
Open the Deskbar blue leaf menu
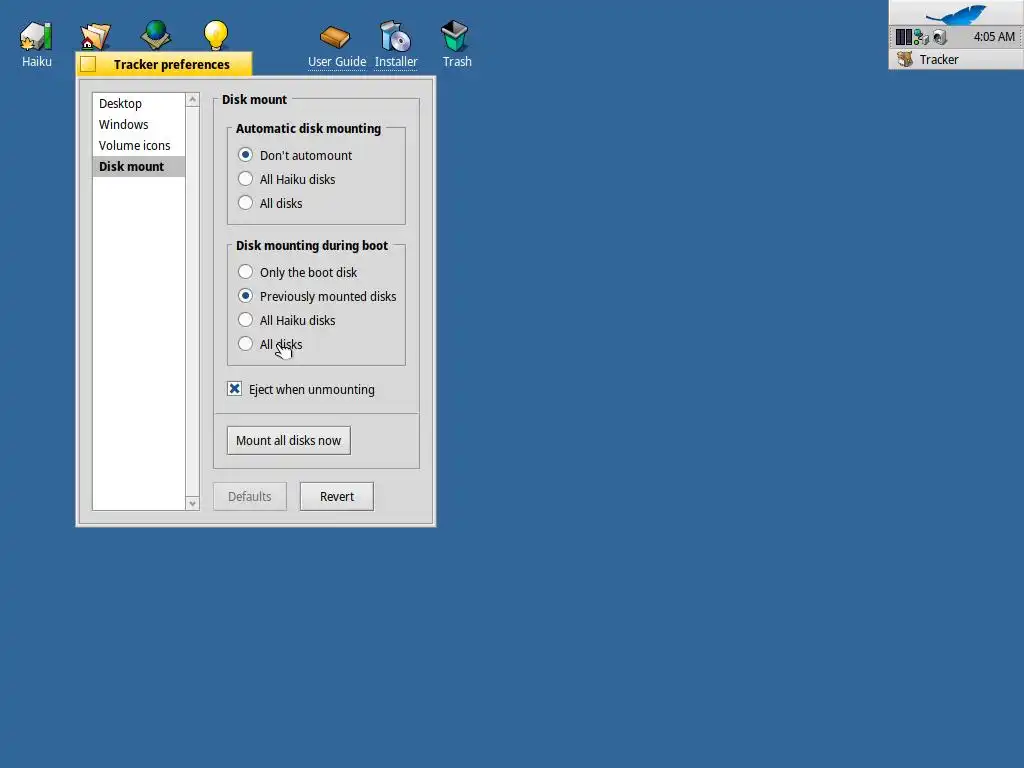point(956,12)
